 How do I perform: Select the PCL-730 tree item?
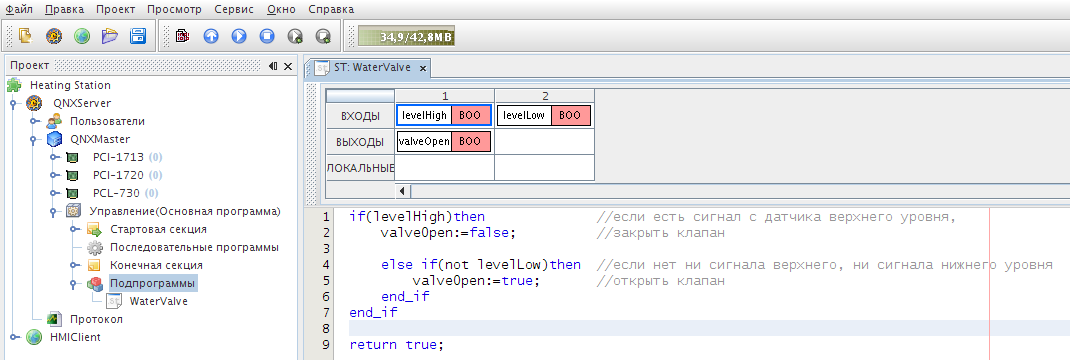point(116,194)
